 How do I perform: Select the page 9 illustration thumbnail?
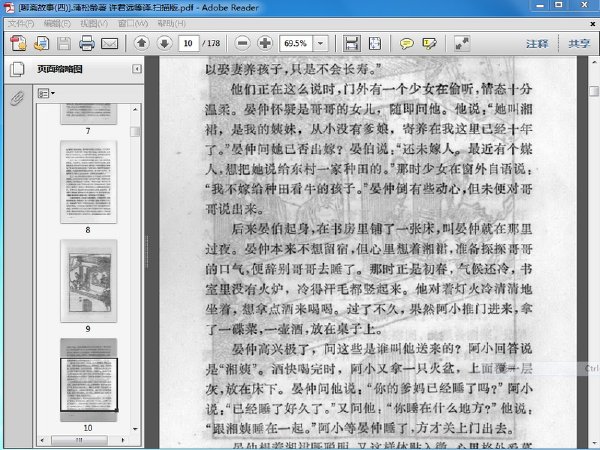pyautogui.click(x=88, y=281)
